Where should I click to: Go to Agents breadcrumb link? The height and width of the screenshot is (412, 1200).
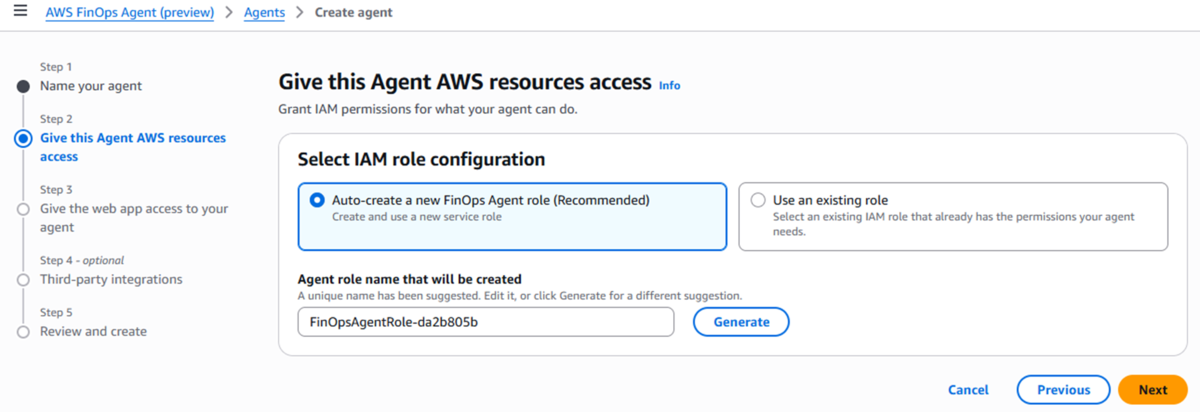(264, 13)
